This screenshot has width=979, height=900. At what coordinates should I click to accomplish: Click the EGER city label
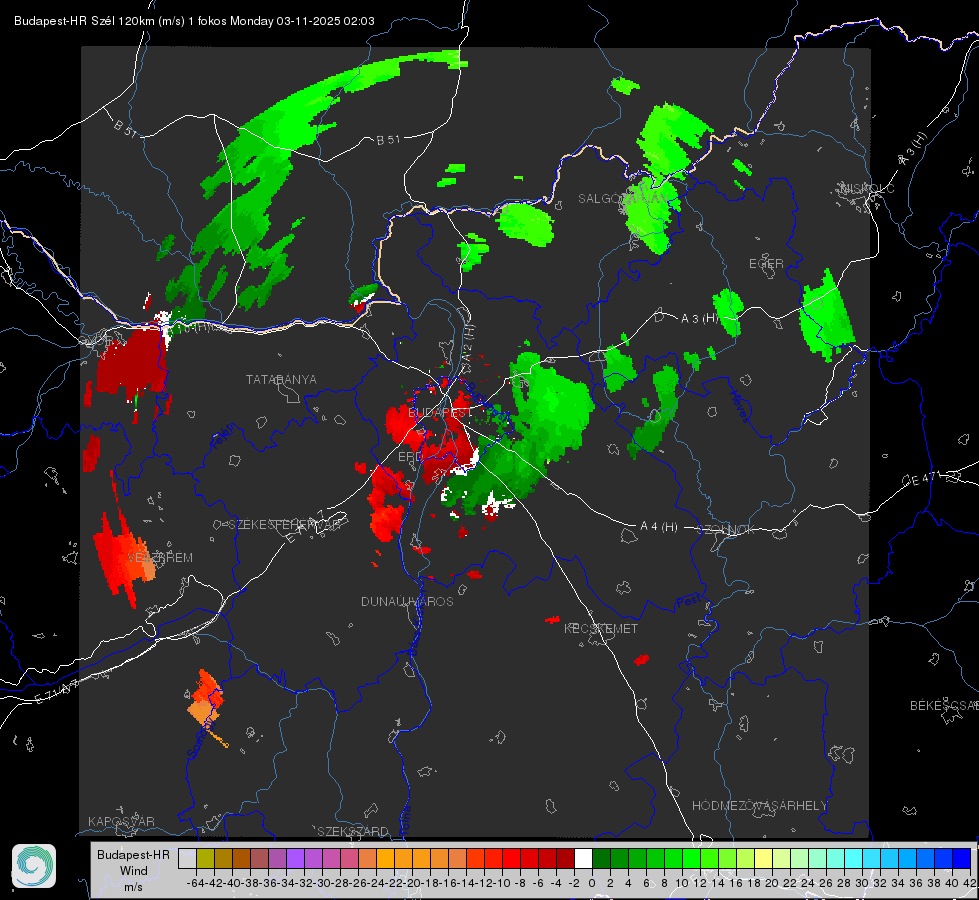[766, 264]
